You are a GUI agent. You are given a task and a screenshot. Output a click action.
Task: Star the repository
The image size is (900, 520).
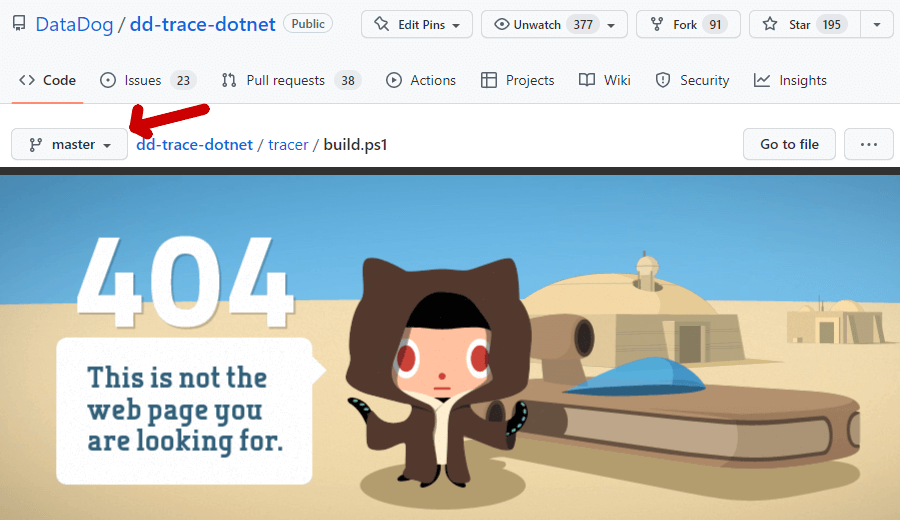805,24
